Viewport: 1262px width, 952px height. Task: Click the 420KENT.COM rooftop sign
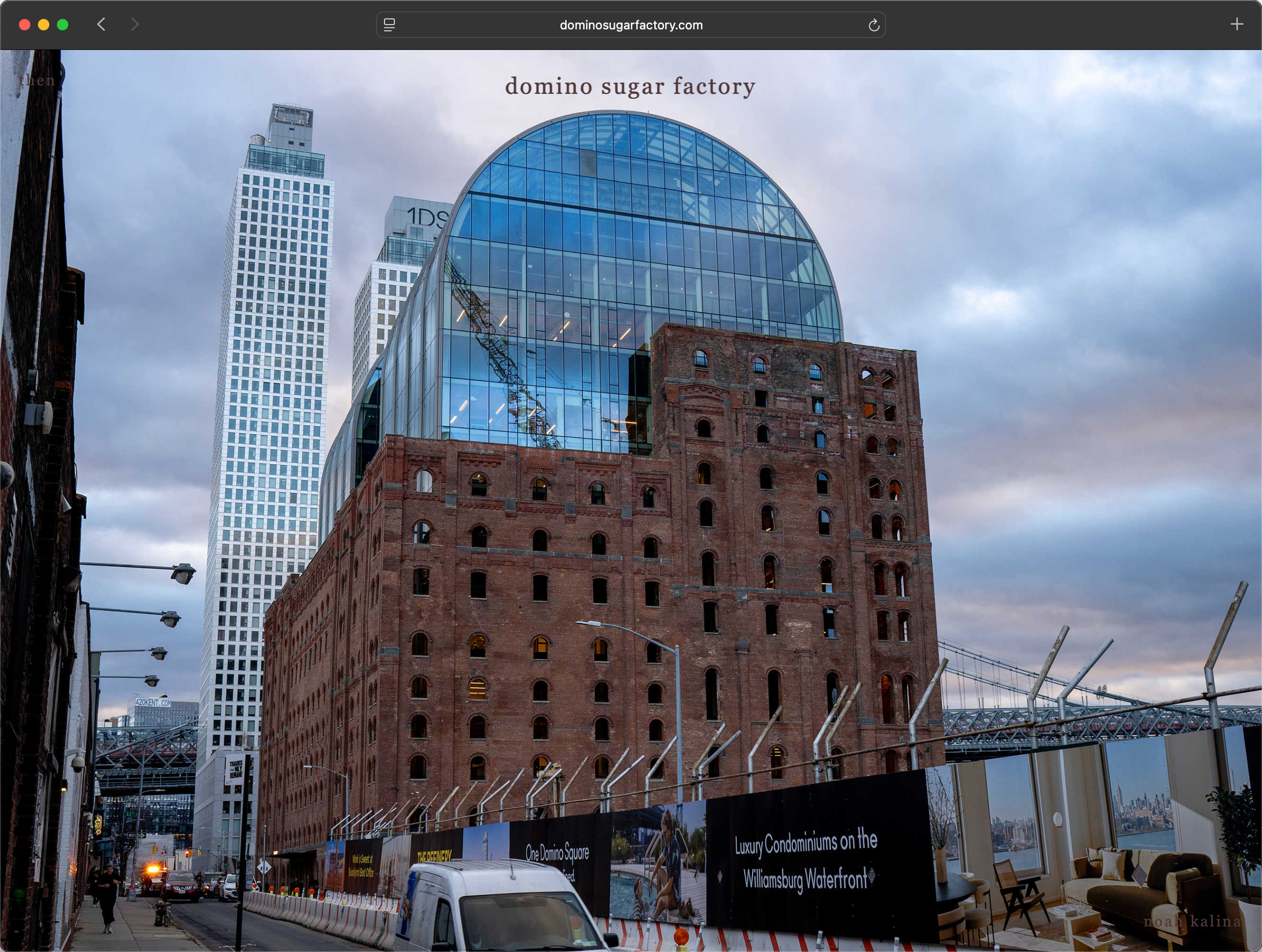coord(153,703)
